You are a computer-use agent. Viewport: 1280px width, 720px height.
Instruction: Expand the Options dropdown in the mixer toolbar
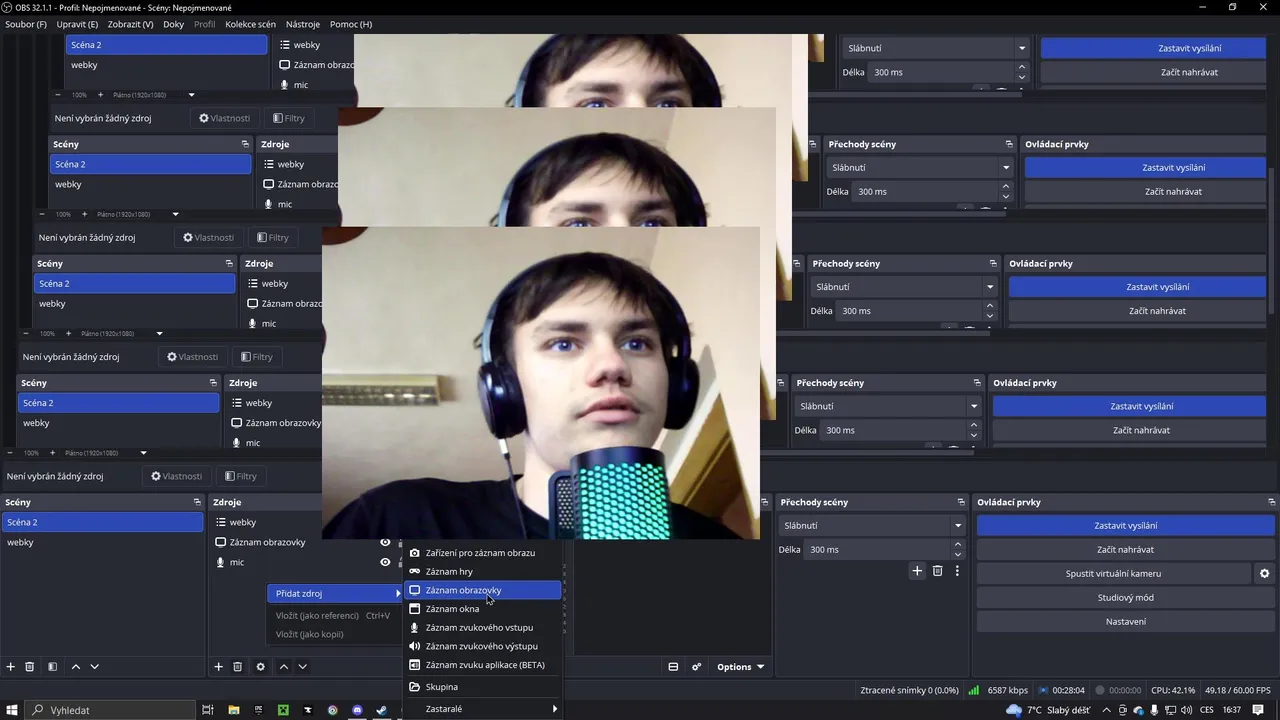click(x=740, y=667)
